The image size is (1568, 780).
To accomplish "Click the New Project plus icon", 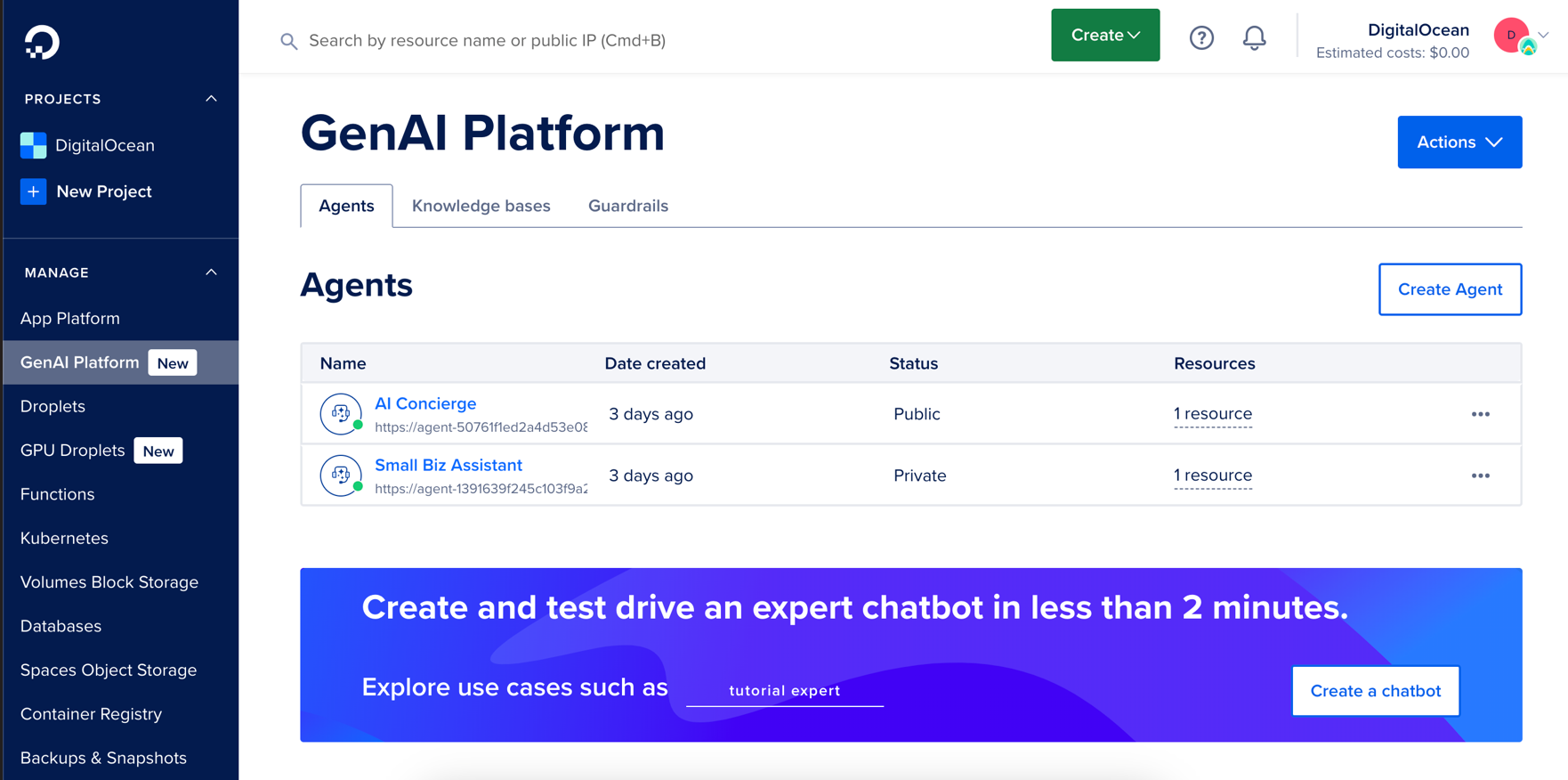I will pyautogui.click(x=34, y=191).
